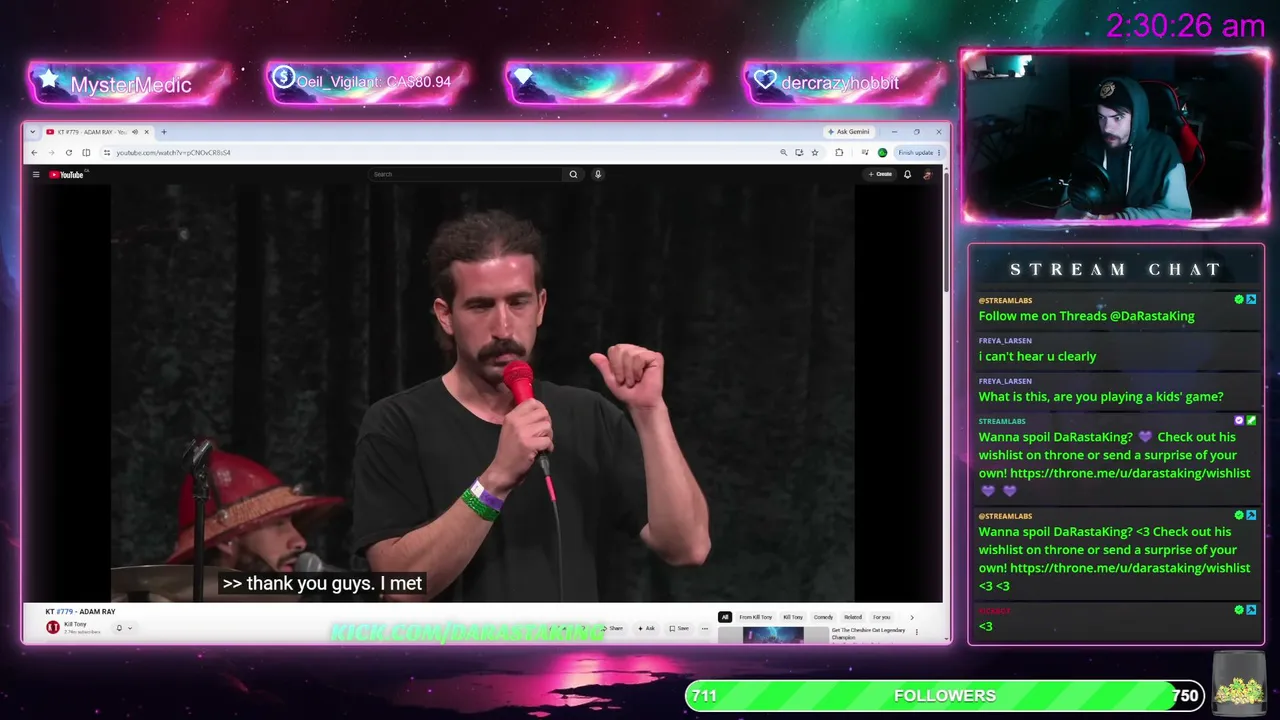Close the KT #779 browser tab

(147, 132)
